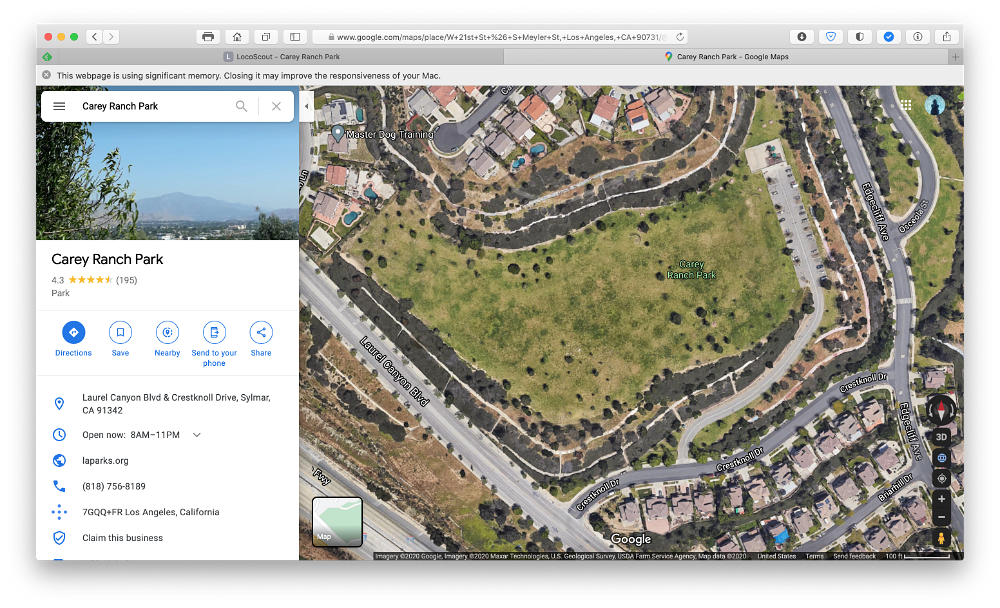The image size is (1000, 608).
Task: Clear the Carey Ranch Park search
Action: pyautogui.click(x=276, y=106)
